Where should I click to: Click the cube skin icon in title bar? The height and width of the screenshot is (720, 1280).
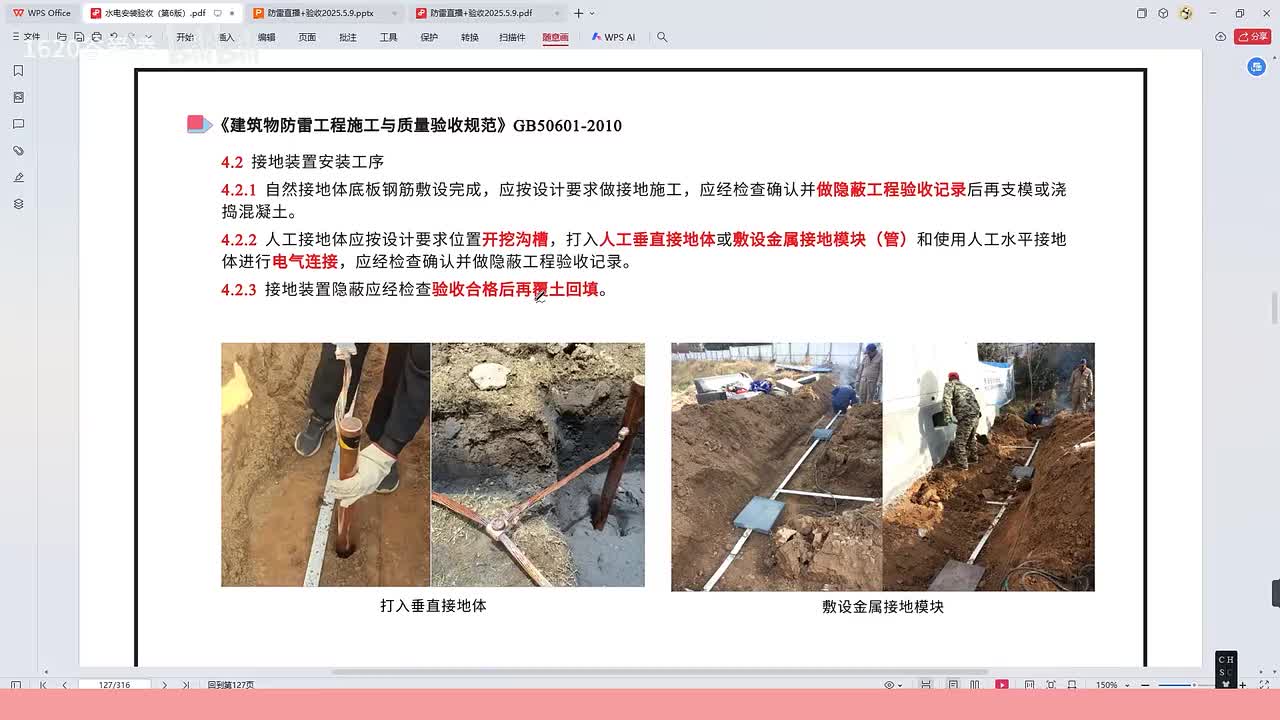1163,13
